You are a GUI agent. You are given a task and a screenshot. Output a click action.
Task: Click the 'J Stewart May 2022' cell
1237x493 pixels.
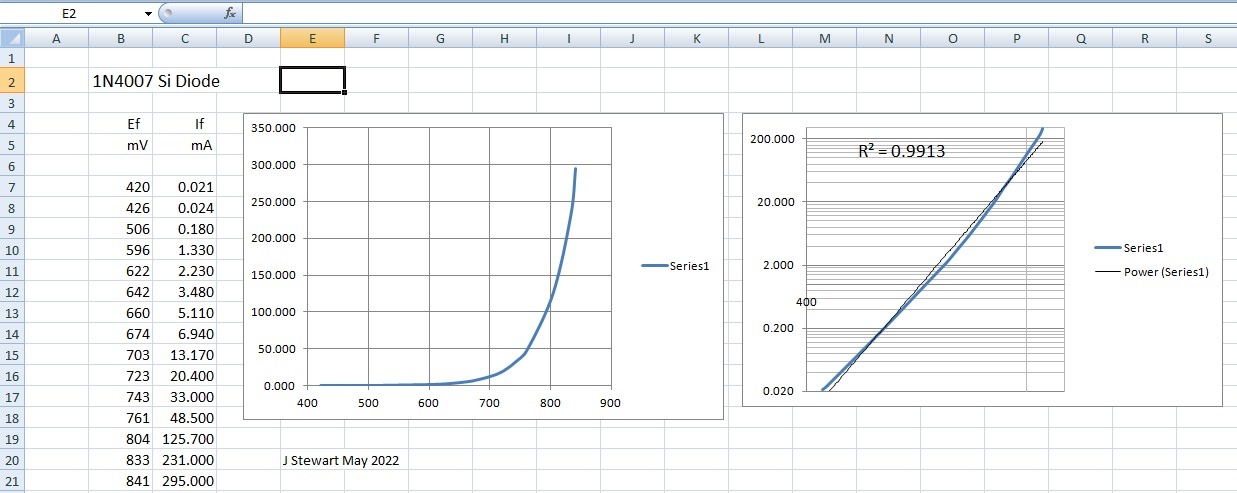[x=341, y=460]
